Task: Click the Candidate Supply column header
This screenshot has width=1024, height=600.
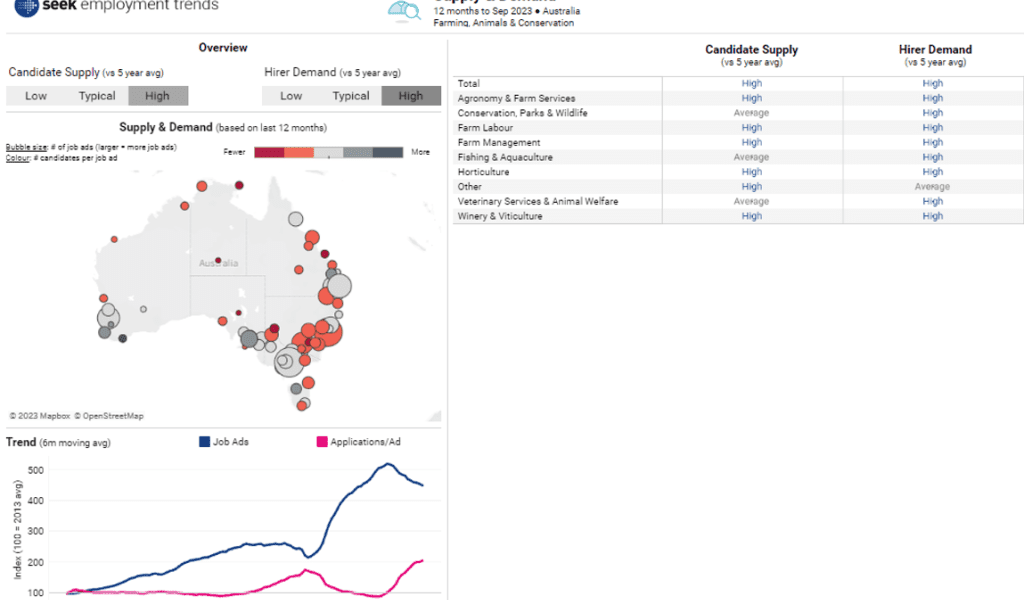Action: click(752, 55)
